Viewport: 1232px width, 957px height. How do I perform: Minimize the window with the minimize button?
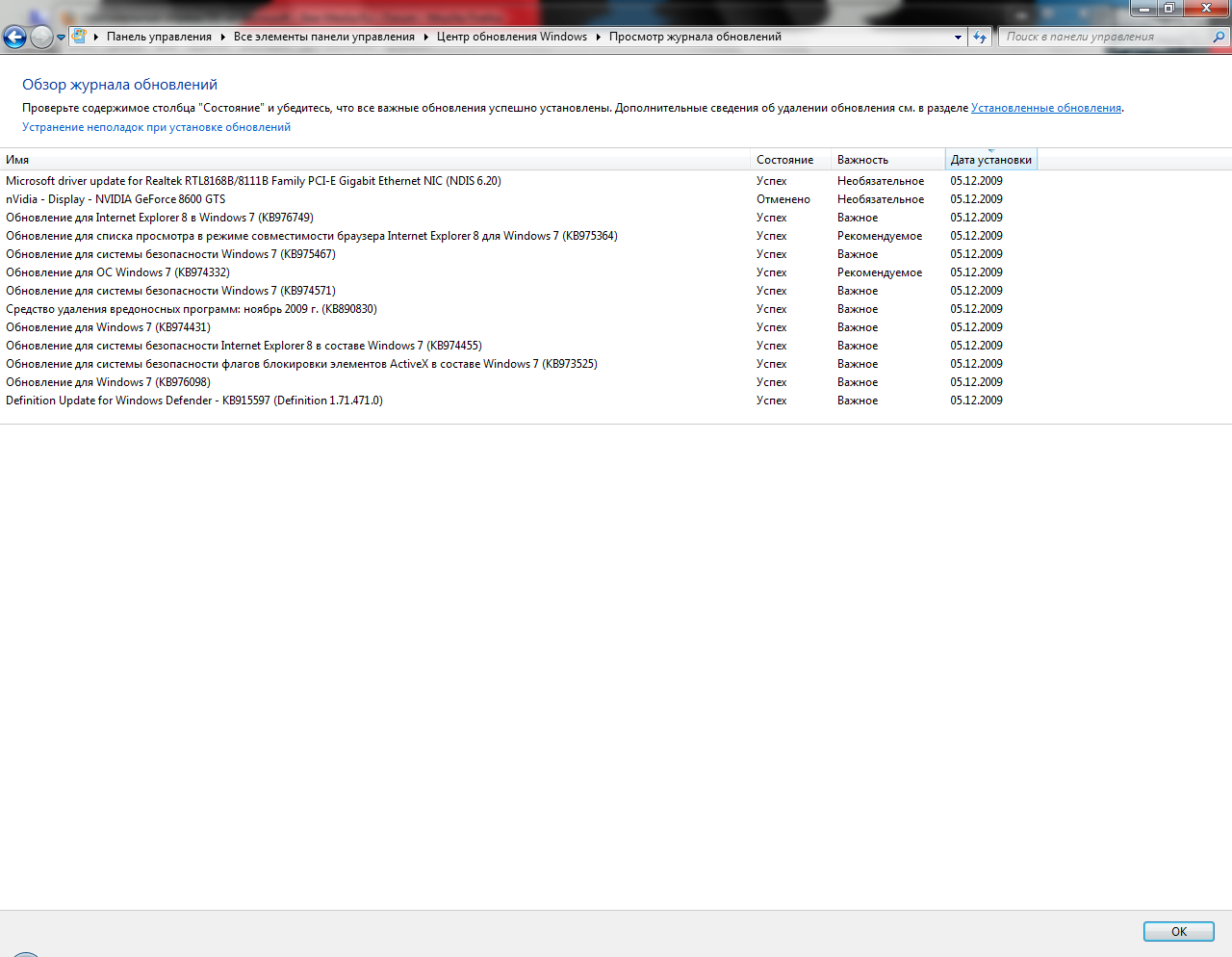[1143, 8]
